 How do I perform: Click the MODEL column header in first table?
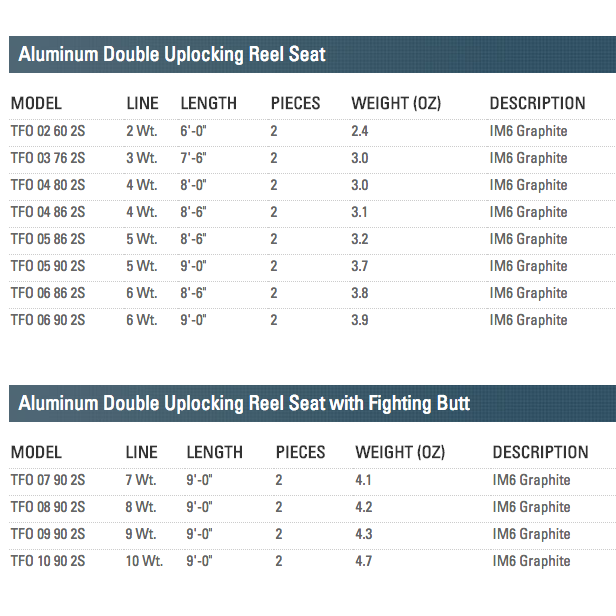tap(36, 103)
